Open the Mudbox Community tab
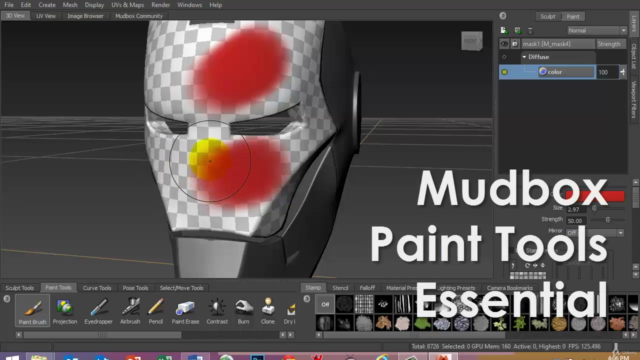640x360 pixels. [139, 16]
